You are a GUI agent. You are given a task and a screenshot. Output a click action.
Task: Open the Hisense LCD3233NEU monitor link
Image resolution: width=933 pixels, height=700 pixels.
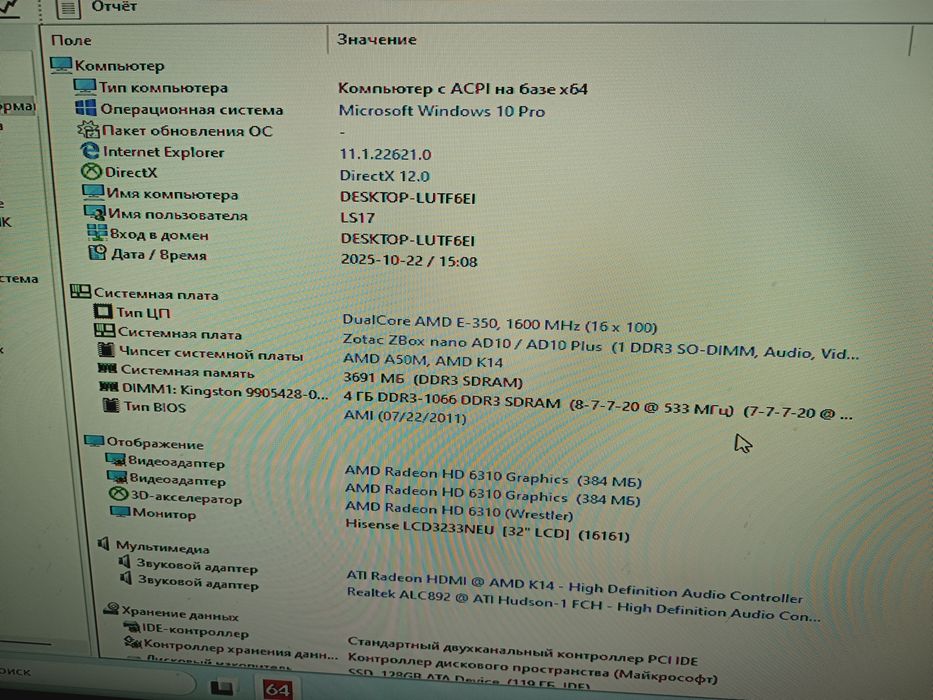click(x=487, y=529)
